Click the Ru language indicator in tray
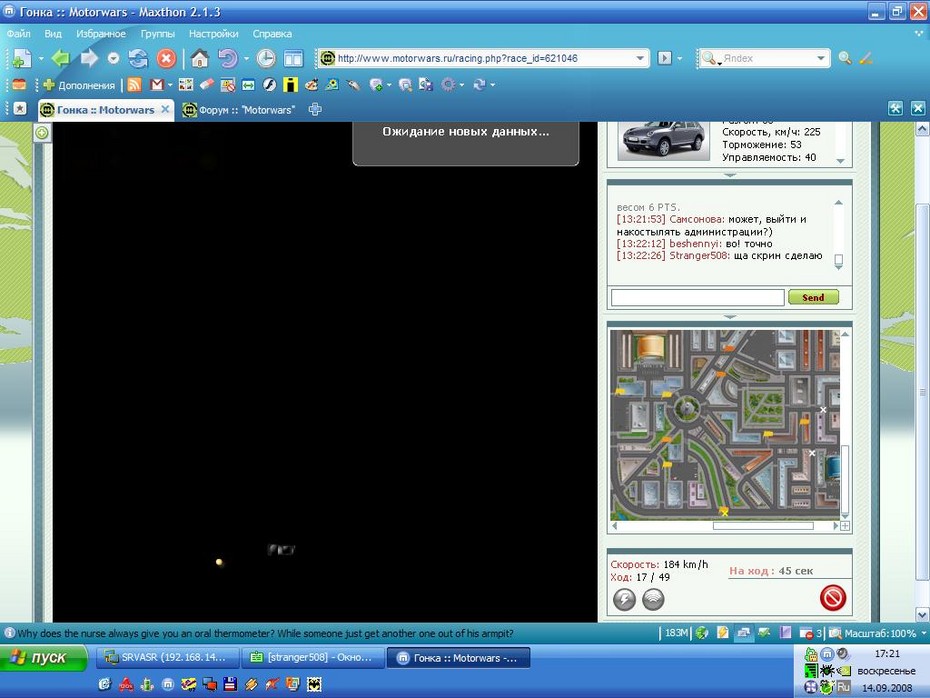The image size is (930, 698). click(843, 687)
